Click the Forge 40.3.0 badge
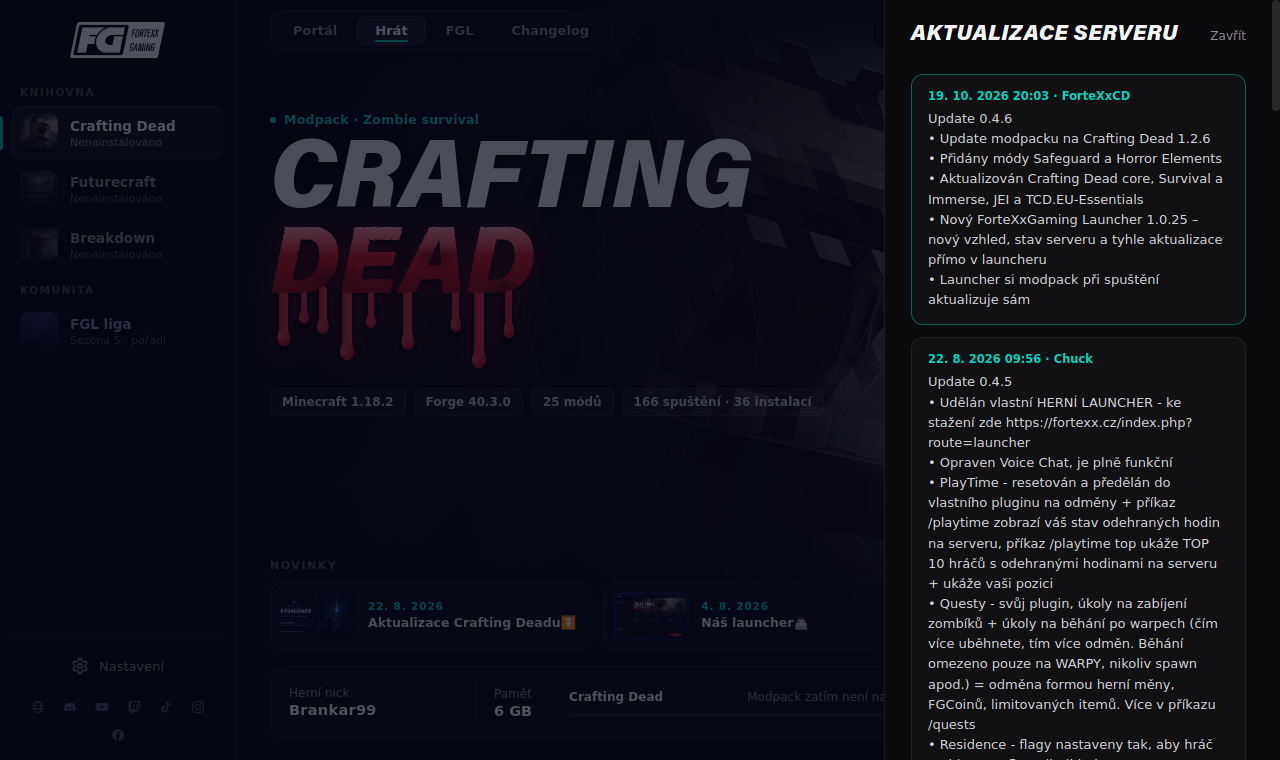The height and width of the screenshot is (760, 1280). point(468,402)
